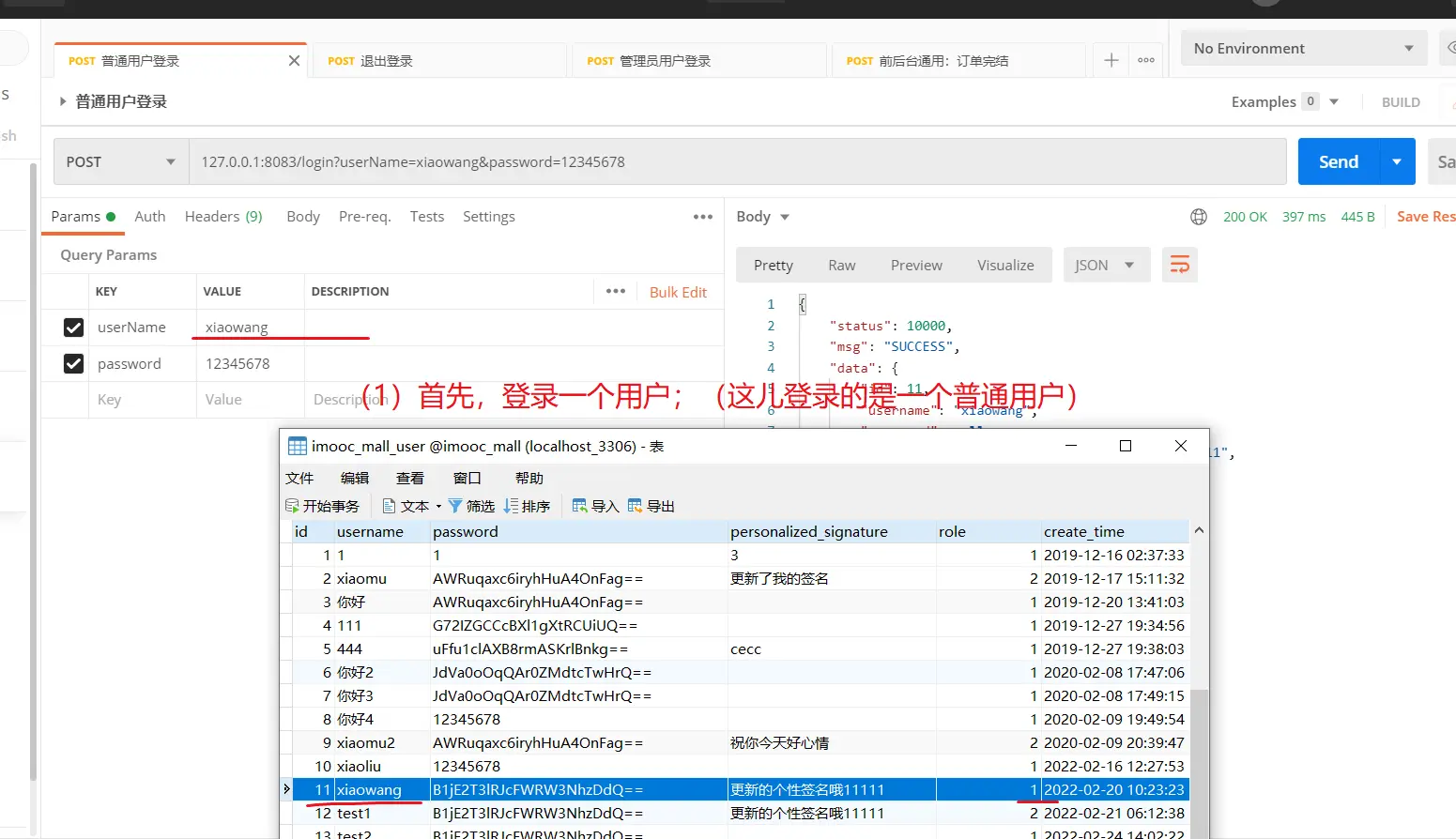Open the Raw response view tab
The width and height of the screenshot is (1456, 839).
[x=841, y=266]
